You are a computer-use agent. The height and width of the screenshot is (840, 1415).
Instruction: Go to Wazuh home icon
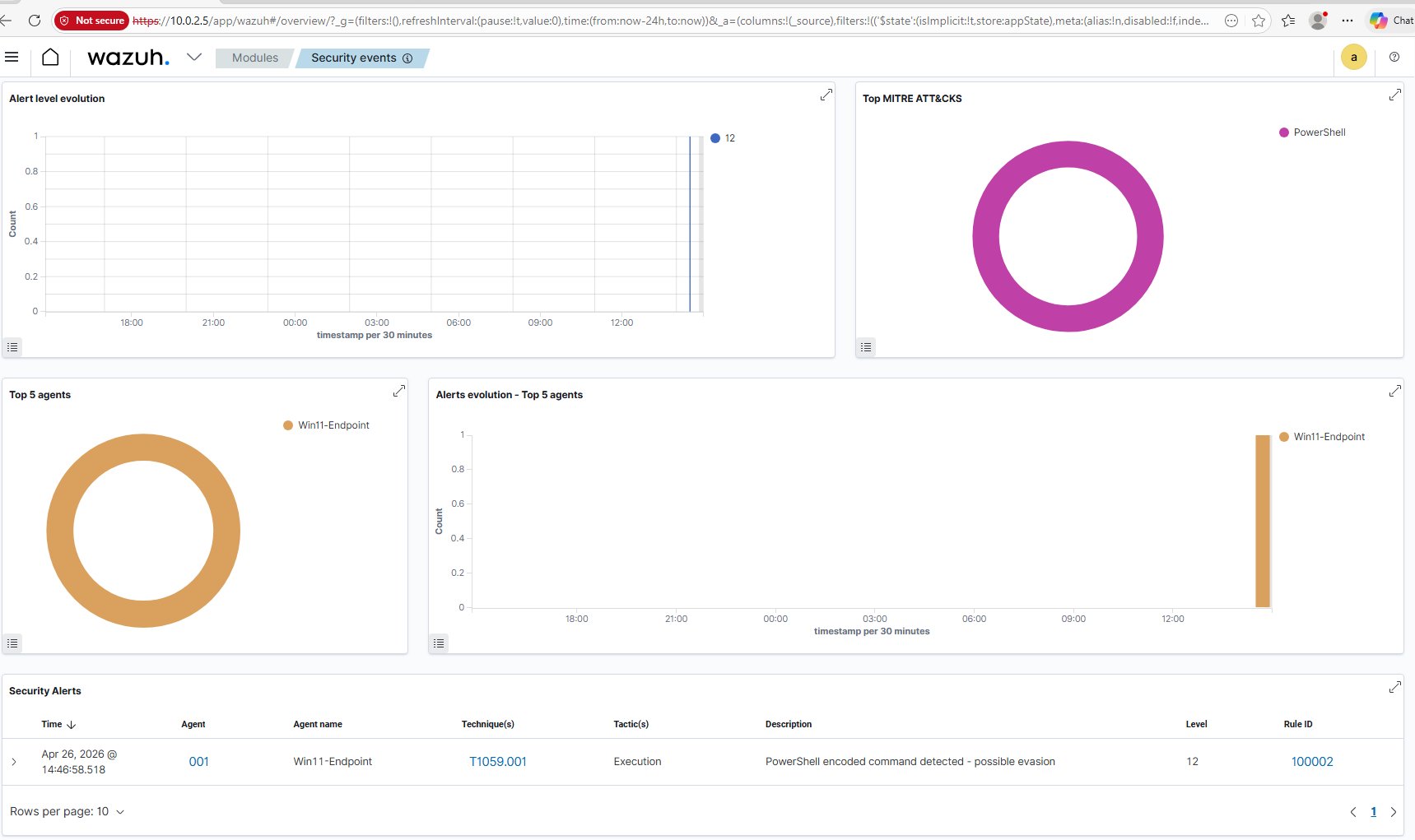click(50, 57)
